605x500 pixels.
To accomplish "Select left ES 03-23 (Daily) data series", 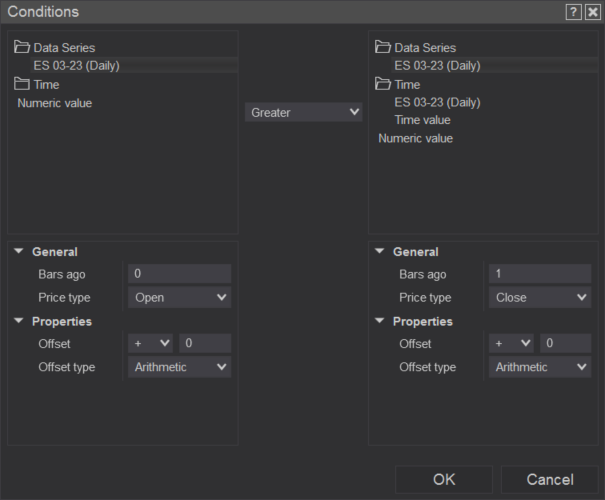I will pyautogui.click(x=134, y=65).
